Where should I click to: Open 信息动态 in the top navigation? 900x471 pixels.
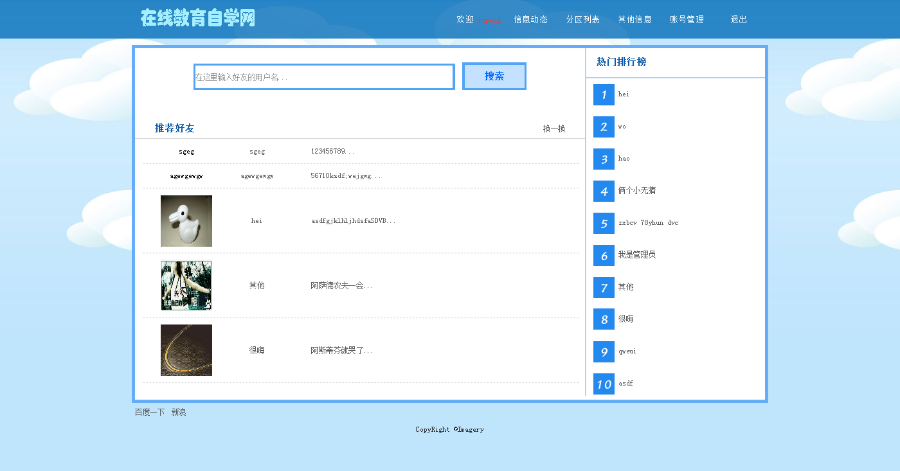530,20
